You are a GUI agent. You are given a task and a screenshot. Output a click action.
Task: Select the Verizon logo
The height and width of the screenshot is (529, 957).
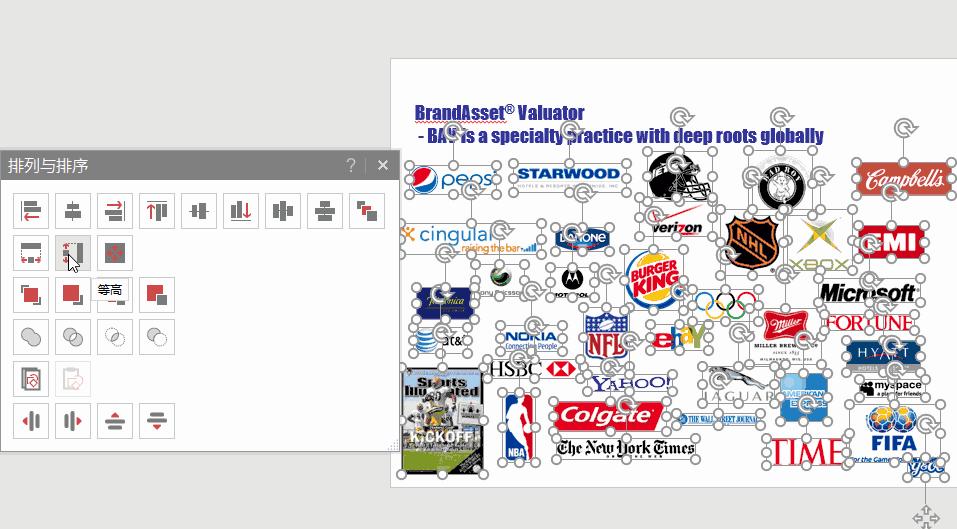tap(677, 222)
